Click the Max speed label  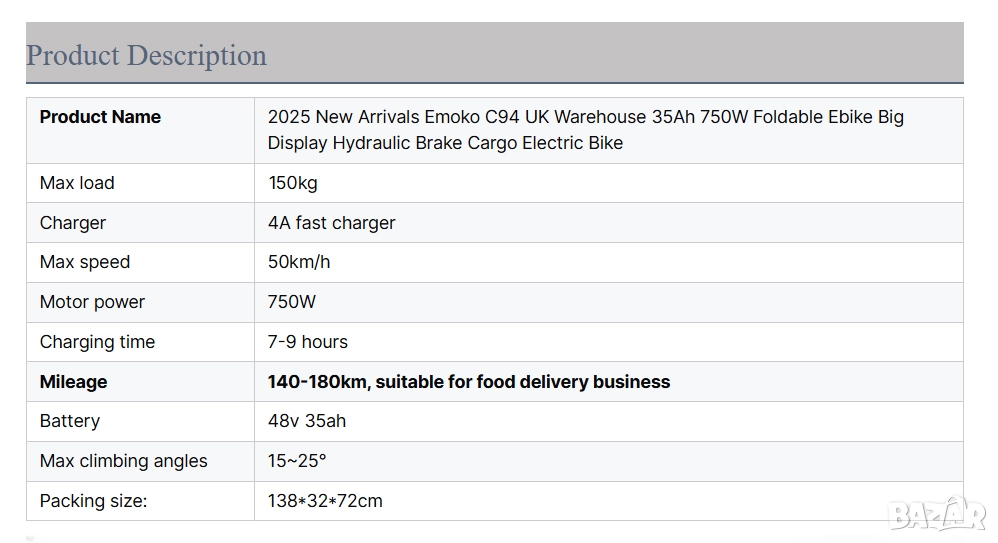pos(85,262)
